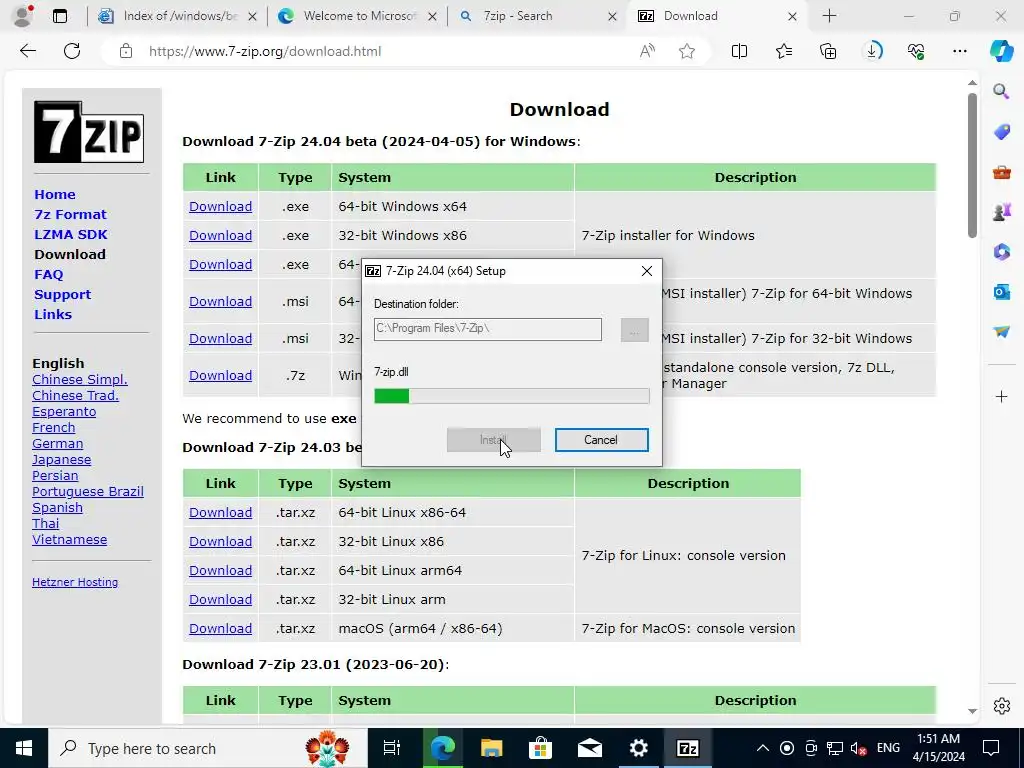Click Cancel in the 7-Zip Setup dialog
This screenshot has width=1024, height=768.
click(x=601, y=440)
